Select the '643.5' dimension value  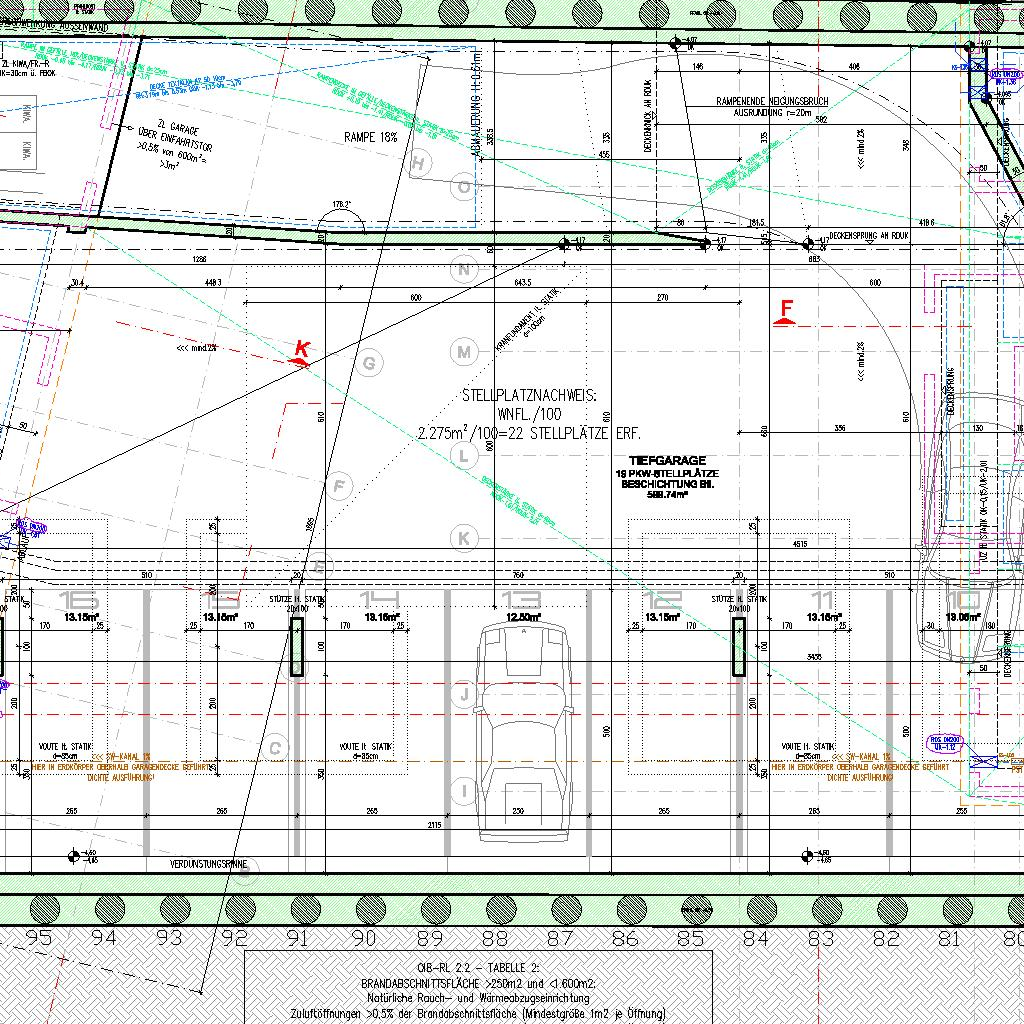pyautogui.click(x=522, y=283)
